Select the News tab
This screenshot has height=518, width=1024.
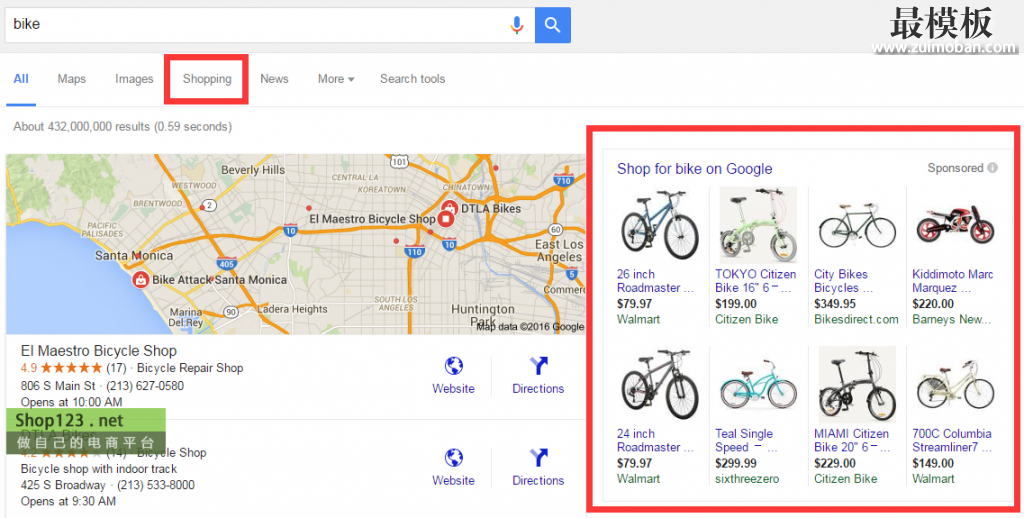pos(274,79)
